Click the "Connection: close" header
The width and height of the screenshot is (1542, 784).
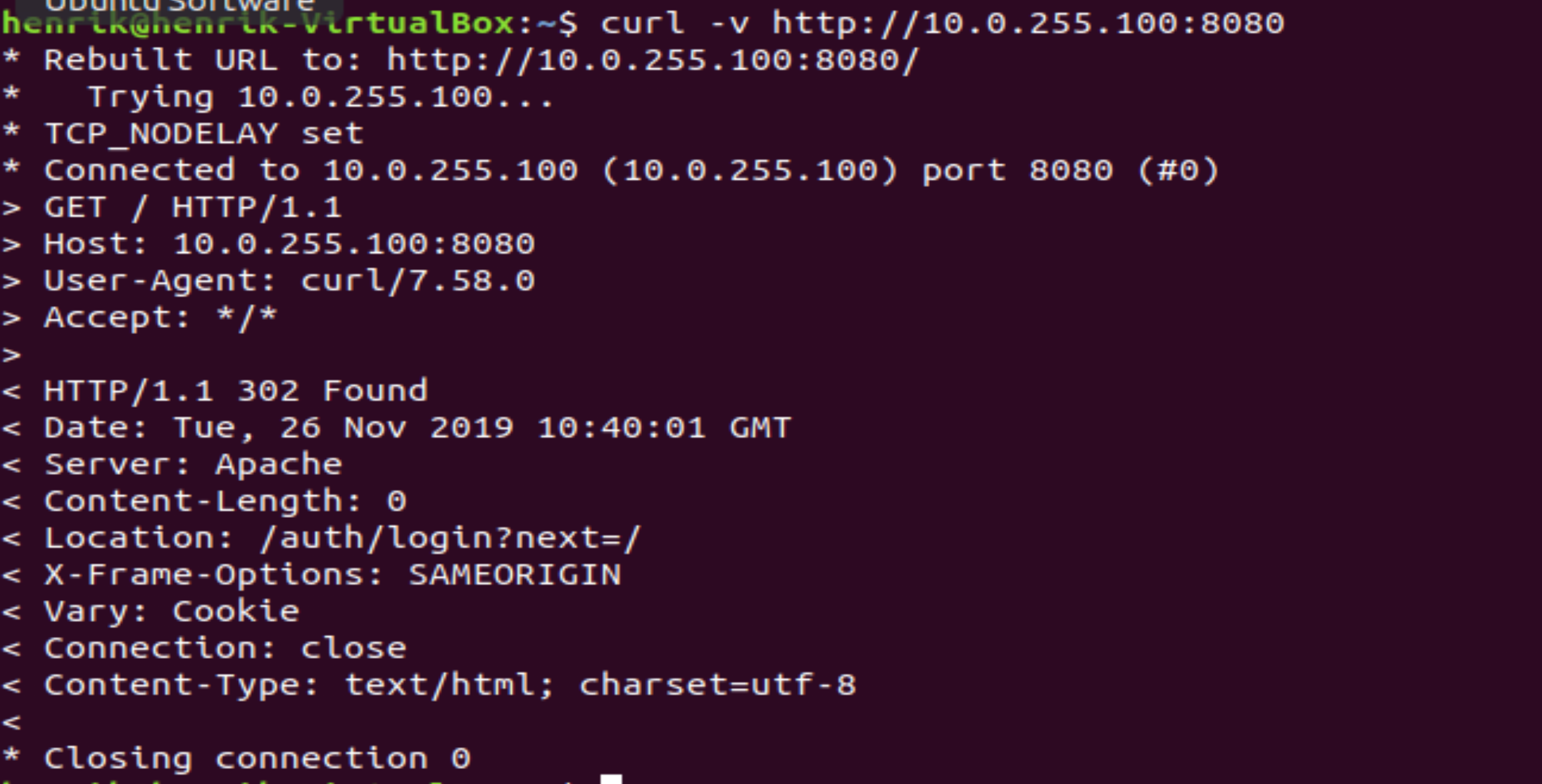pyautogui.click(x=225, y=649)
